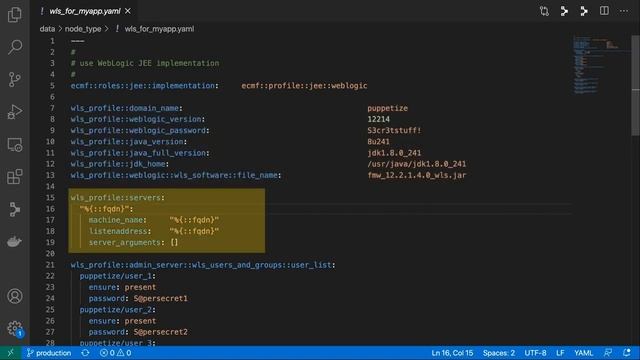Click the key puppetize/user_1:
640x360 pixels.
coord(118,276)
